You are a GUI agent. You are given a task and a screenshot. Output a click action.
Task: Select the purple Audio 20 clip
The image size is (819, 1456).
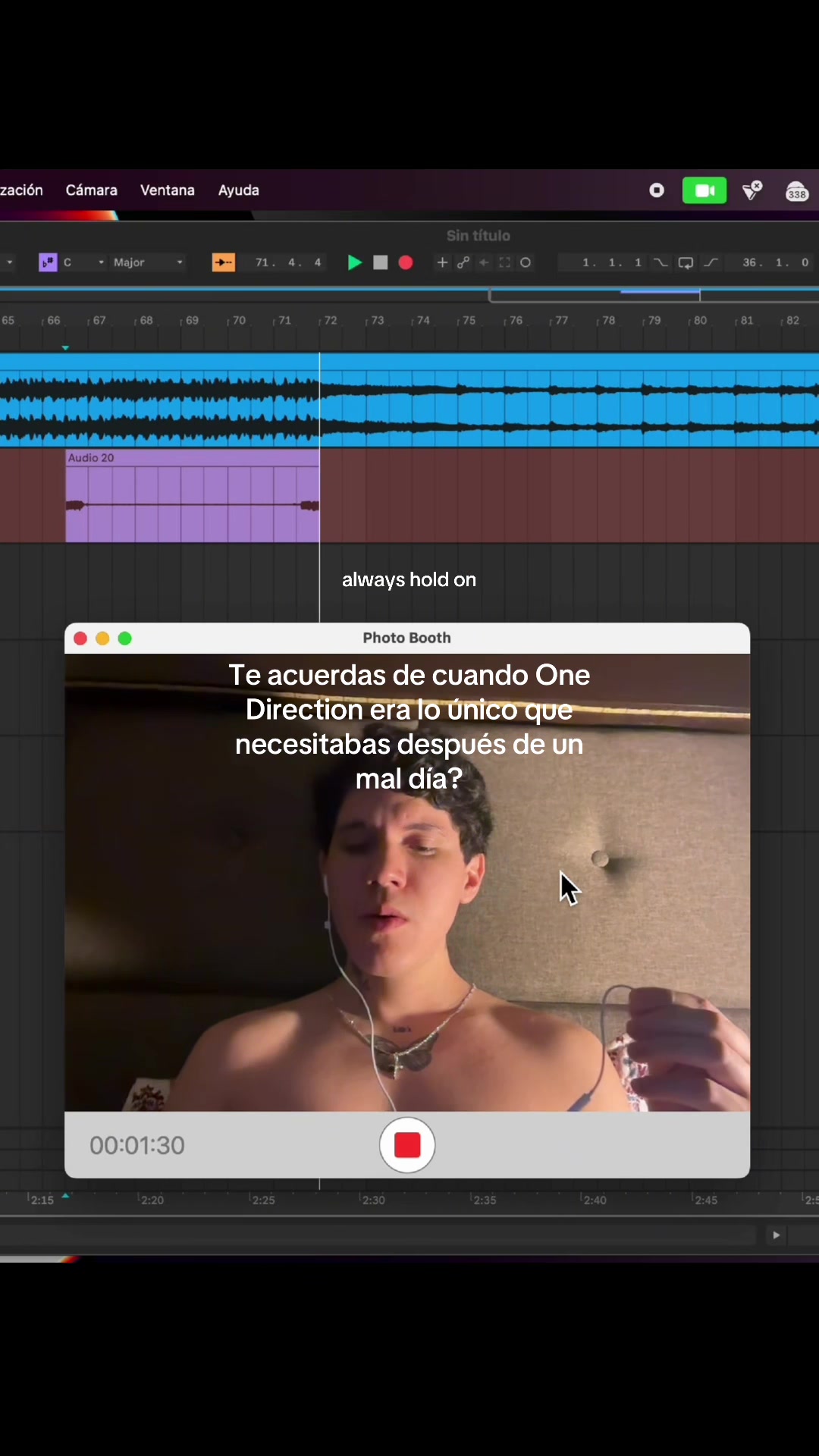[x=193, y=496]
